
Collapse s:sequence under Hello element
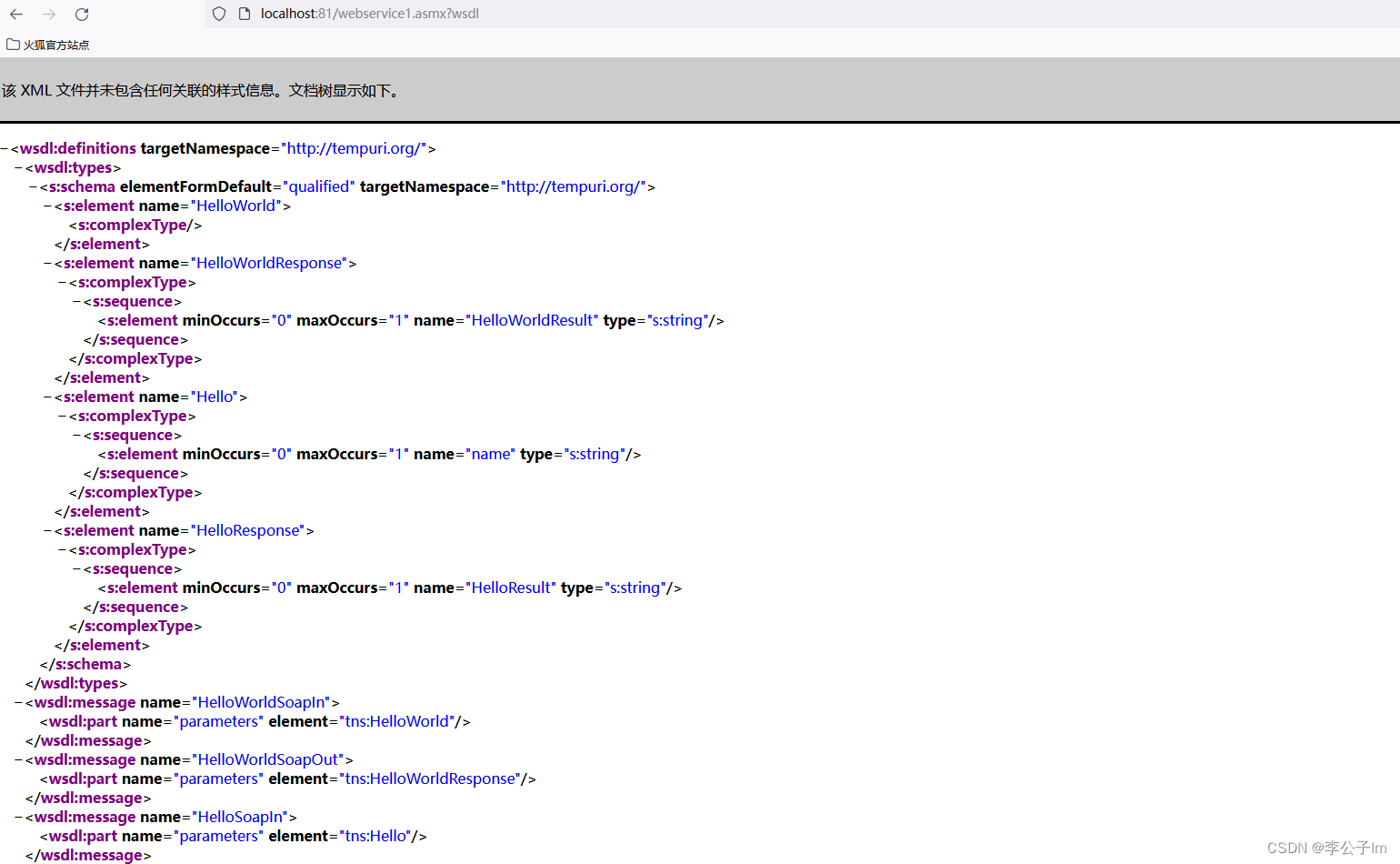77,435
